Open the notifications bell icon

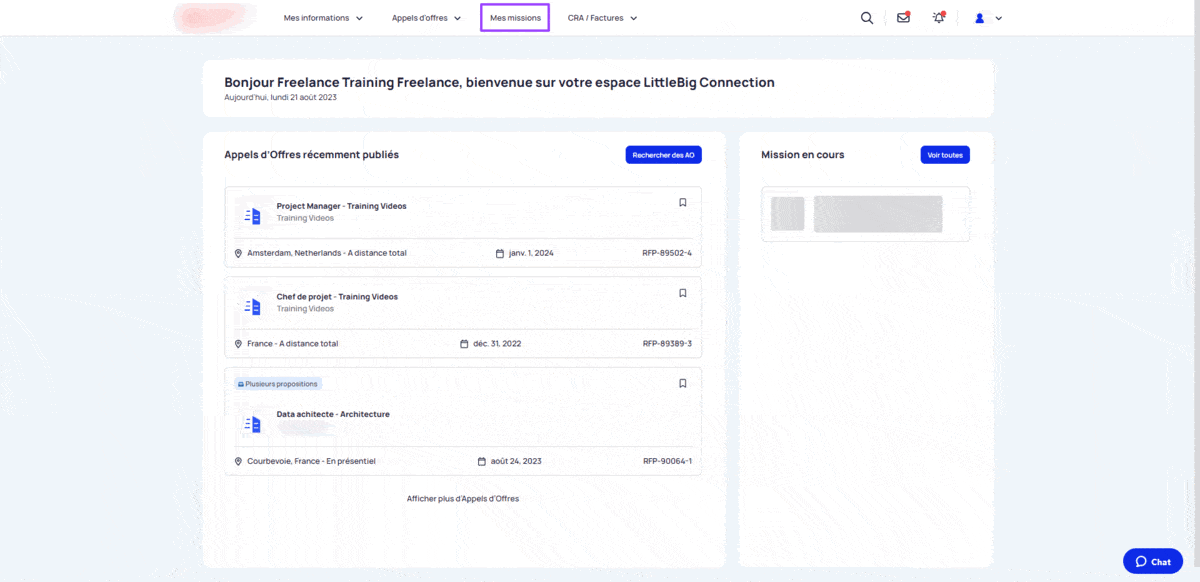tap(938, 18)
